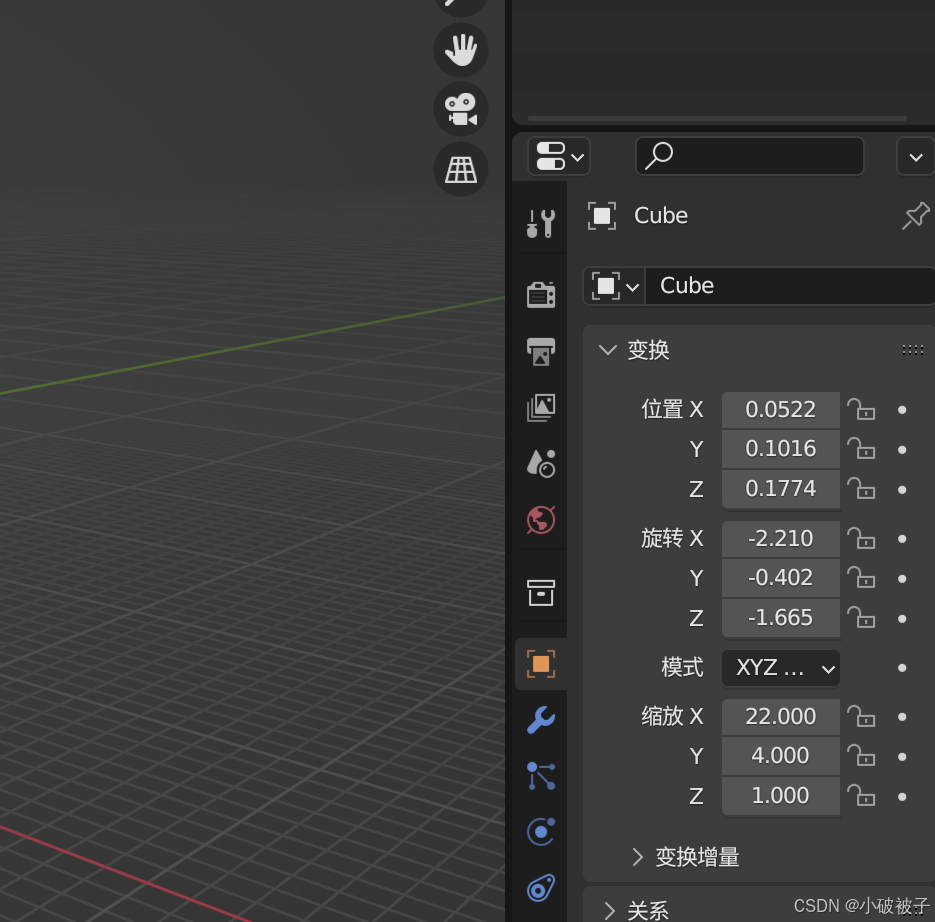Open the object browse dropdown beside Cube name
935x922 pixels.
coord(614,286)
